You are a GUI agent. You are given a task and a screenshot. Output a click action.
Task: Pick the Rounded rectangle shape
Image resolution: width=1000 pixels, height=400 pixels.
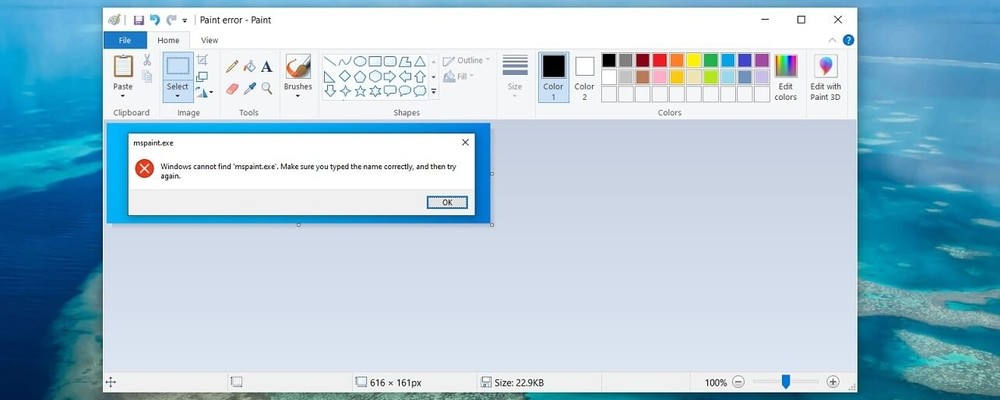(x=390, y=61)
